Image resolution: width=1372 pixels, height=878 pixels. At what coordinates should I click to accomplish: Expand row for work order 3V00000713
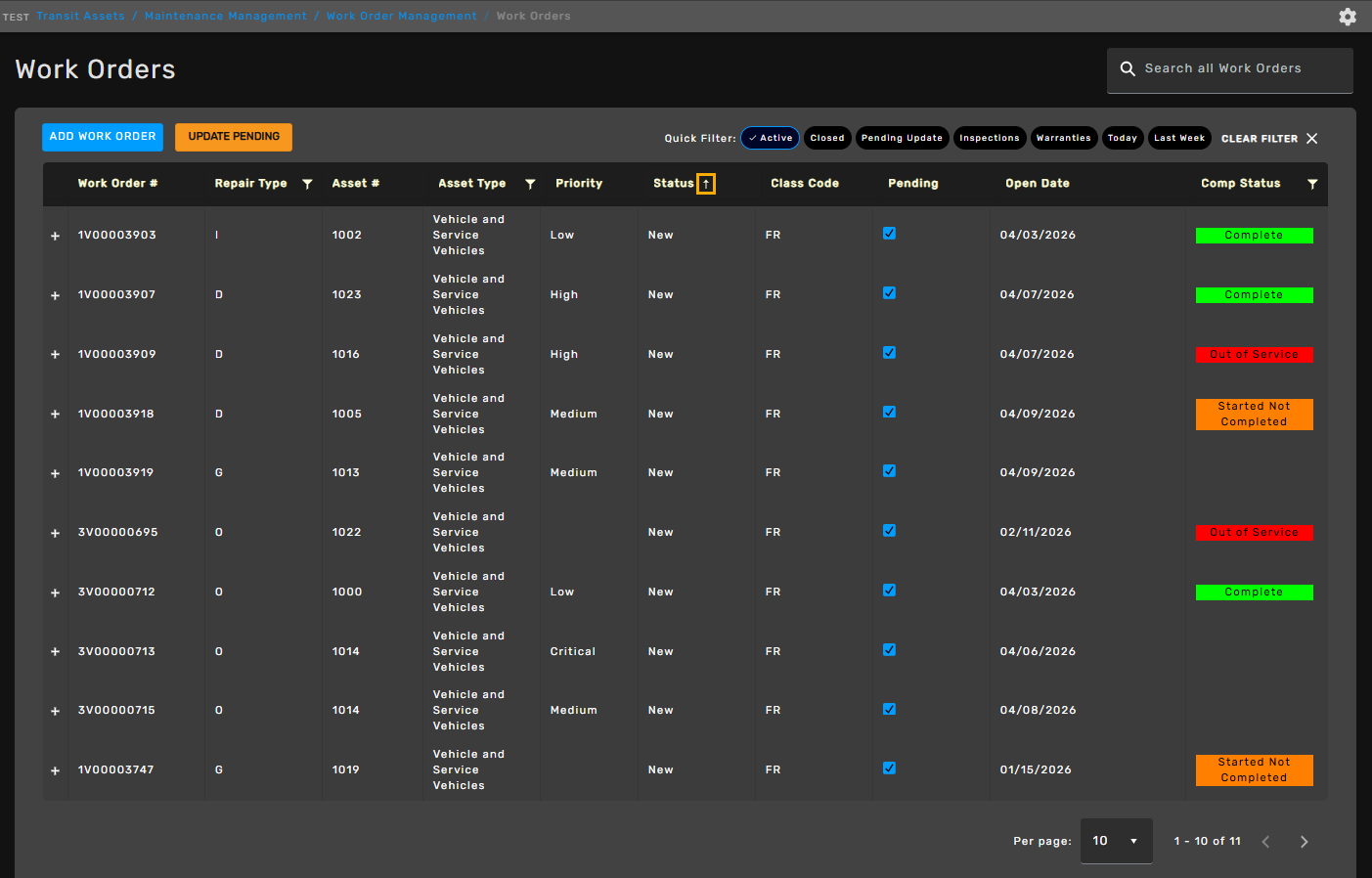point(55,652)
